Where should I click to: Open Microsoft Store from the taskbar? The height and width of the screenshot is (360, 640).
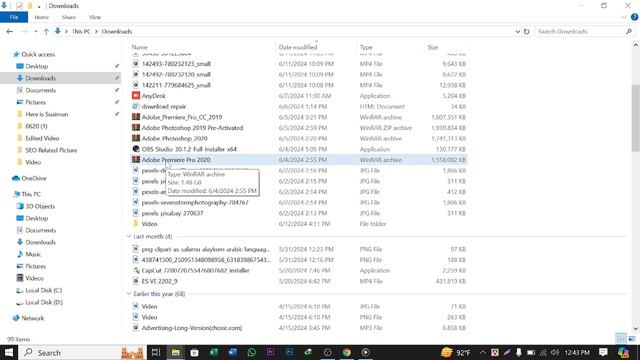pyautogui.click(x=194, y=352)
